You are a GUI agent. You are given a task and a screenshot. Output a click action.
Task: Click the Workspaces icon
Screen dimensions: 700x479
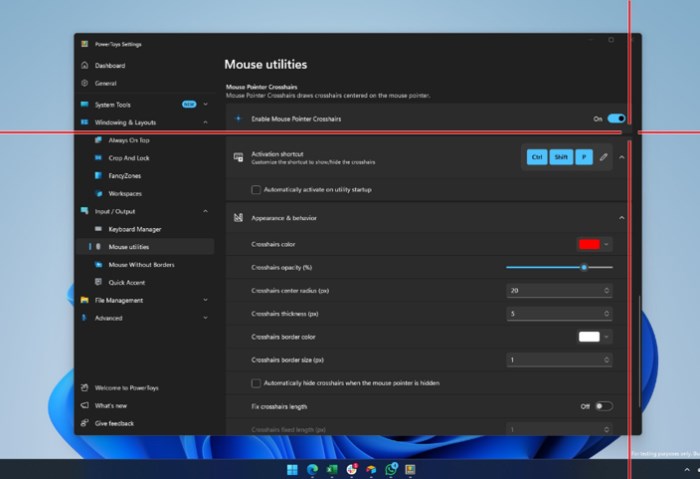pos(99,194)
